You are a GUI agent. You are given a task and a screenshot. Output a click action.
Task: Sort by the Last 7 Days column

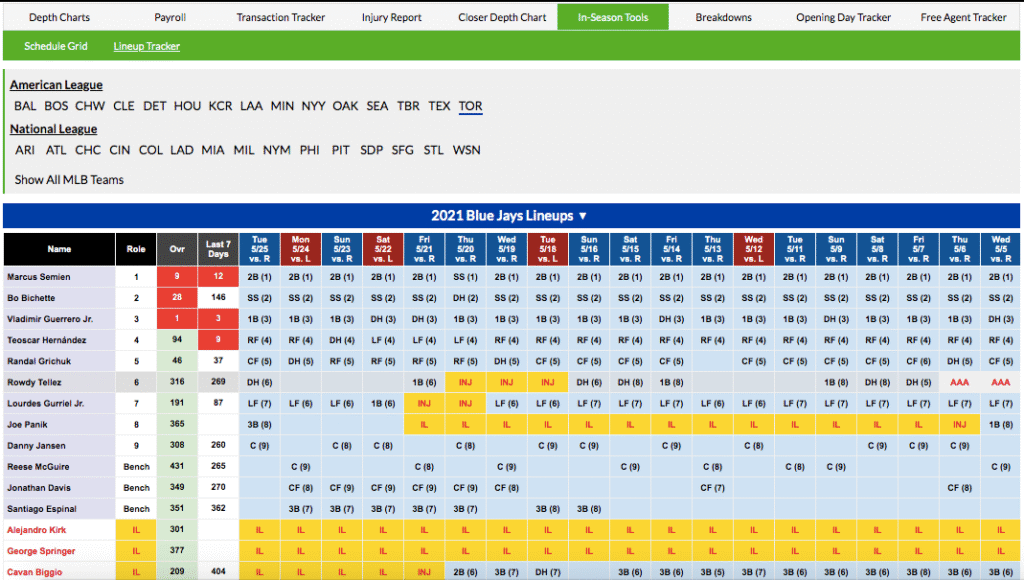218,249
